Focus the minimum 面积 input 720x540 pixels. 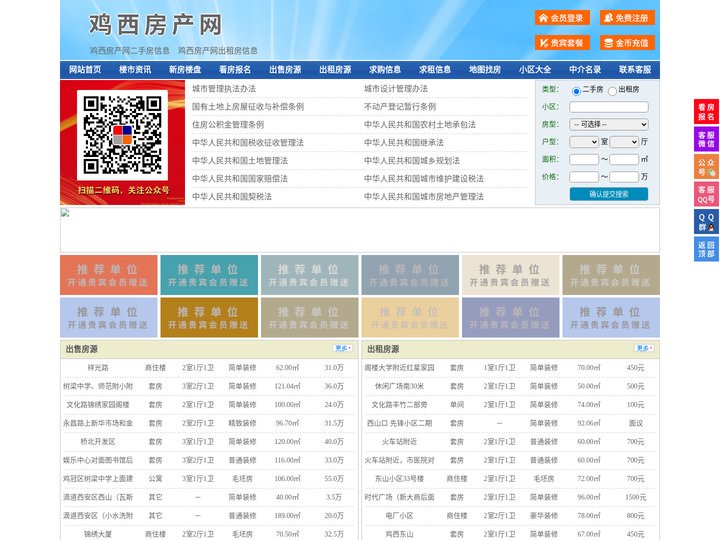[x=584, y=159]
